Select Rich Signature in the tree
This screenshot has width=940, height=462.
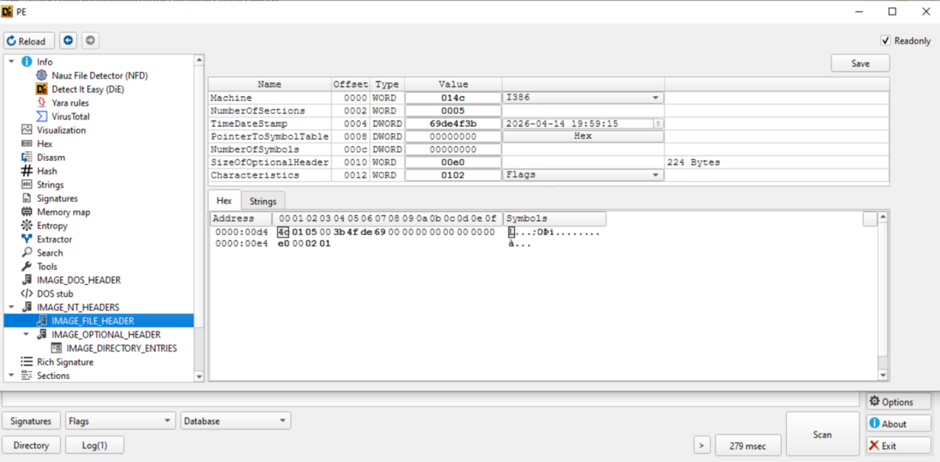[x=65, y=362]
